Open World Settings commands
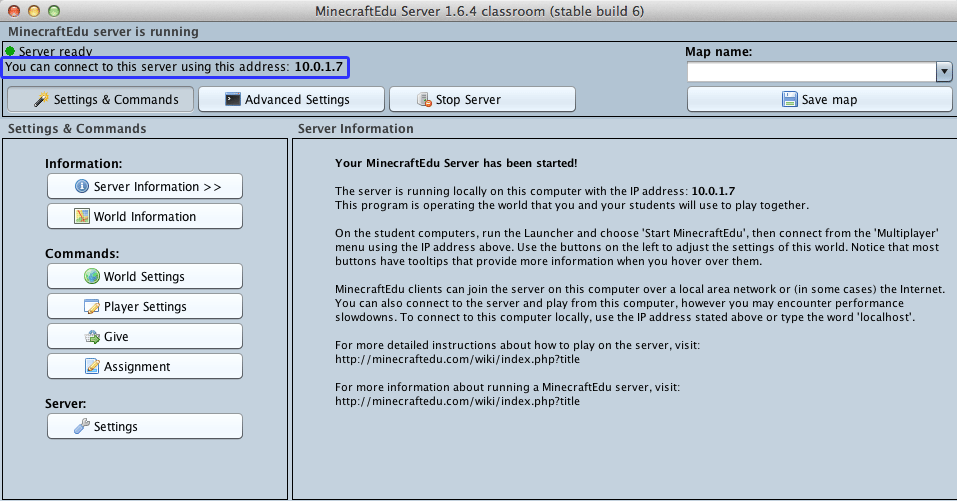Viewport: 957px width, 501px height. click(145, 276)
